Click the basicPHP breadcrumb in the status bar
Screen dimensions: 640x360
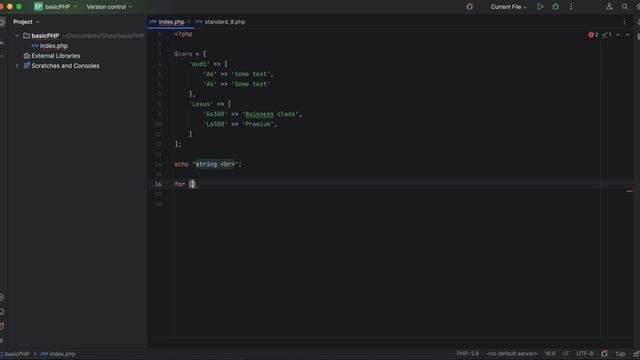(x=17, y=354)
